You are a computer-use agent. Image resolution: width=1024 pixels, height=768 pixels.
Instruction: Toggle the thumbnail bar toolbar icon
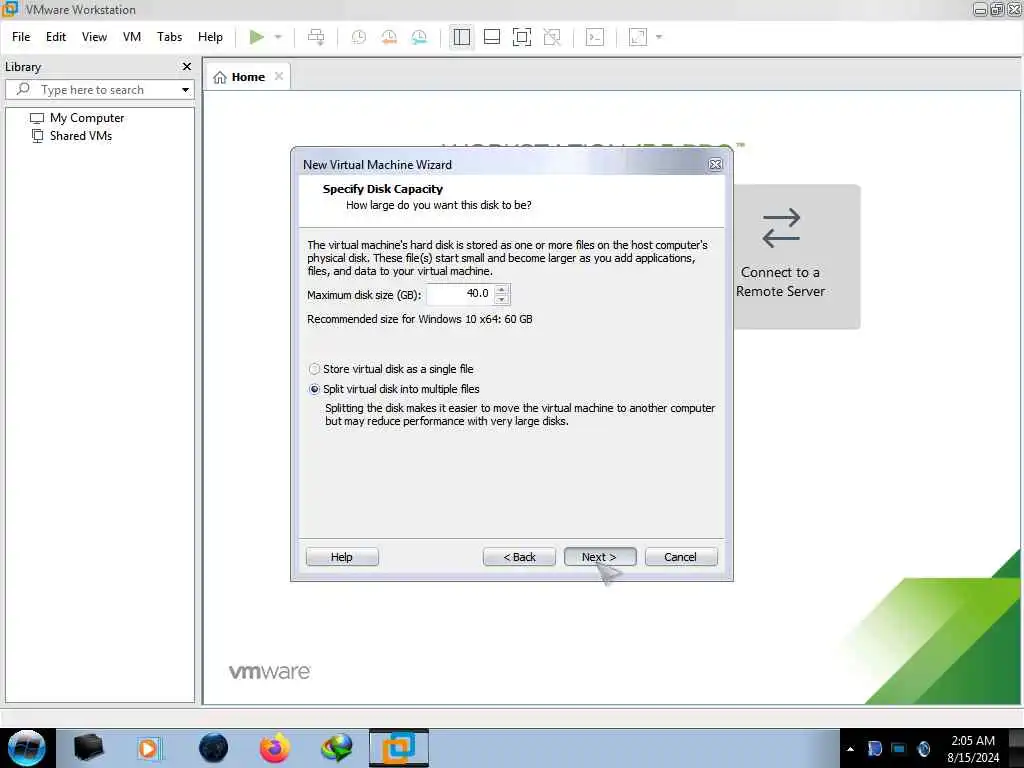coord(492,37)
